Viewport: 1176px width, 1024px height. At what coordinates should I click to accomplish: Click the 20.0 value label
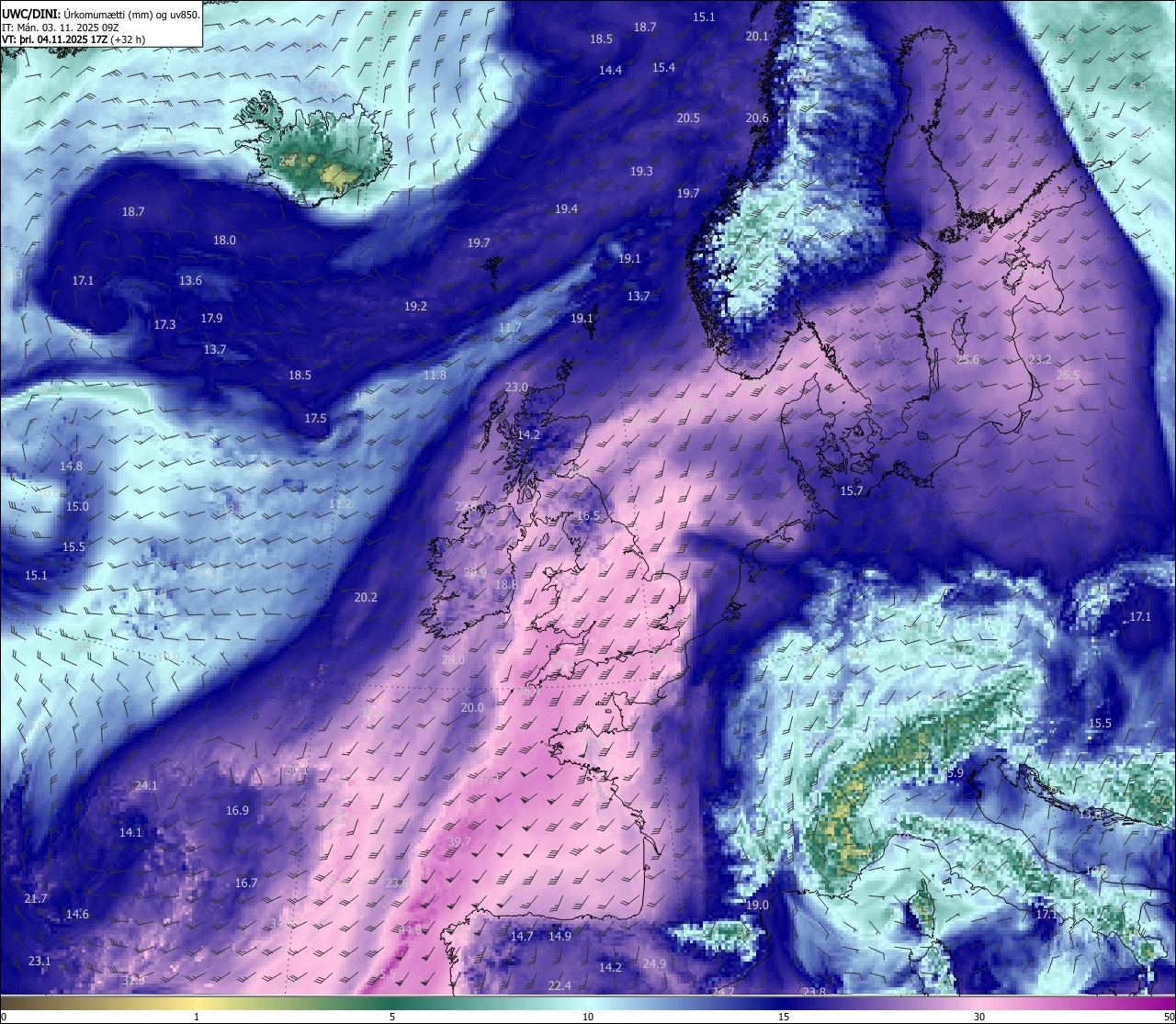tap(472, 708)
